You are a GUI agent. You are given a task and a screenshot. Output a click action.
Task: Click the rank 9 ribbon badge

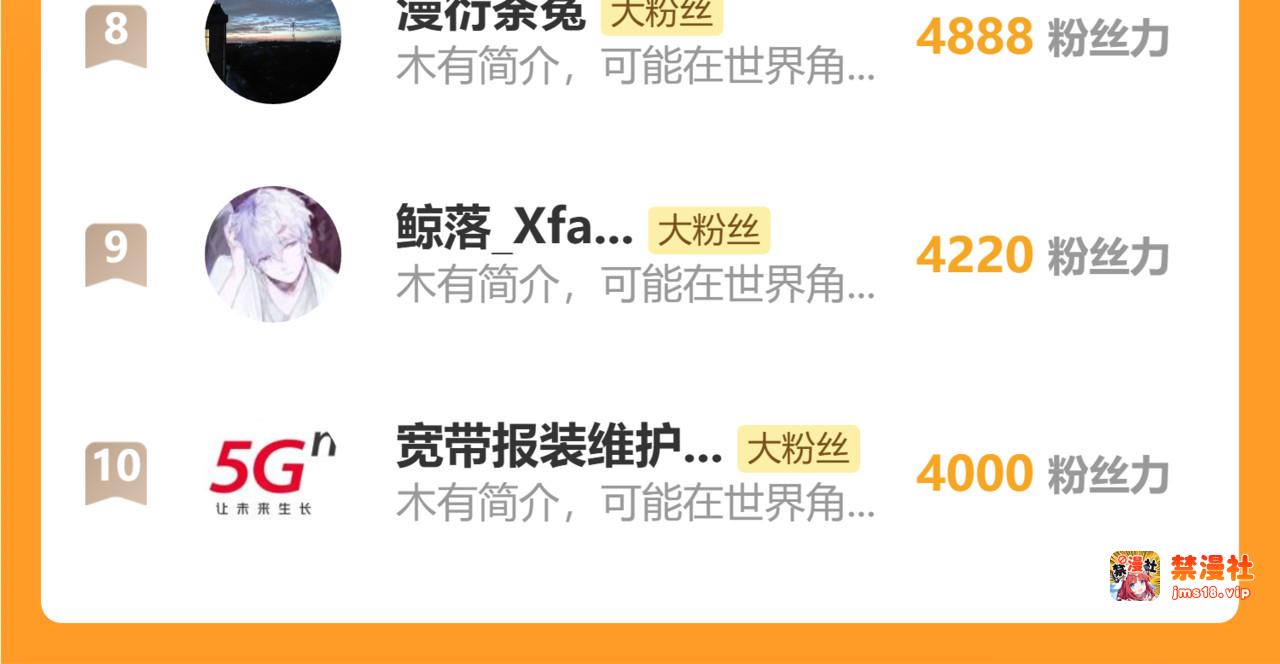click(116, 254)
